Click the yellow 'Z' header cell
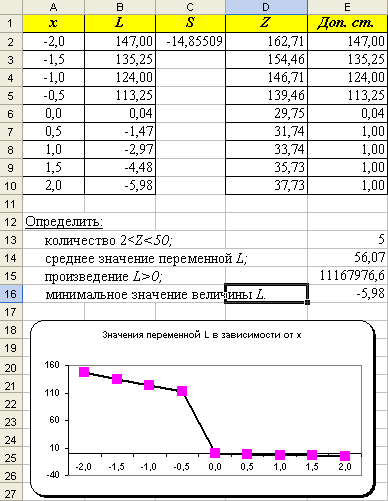 (266, 23)
